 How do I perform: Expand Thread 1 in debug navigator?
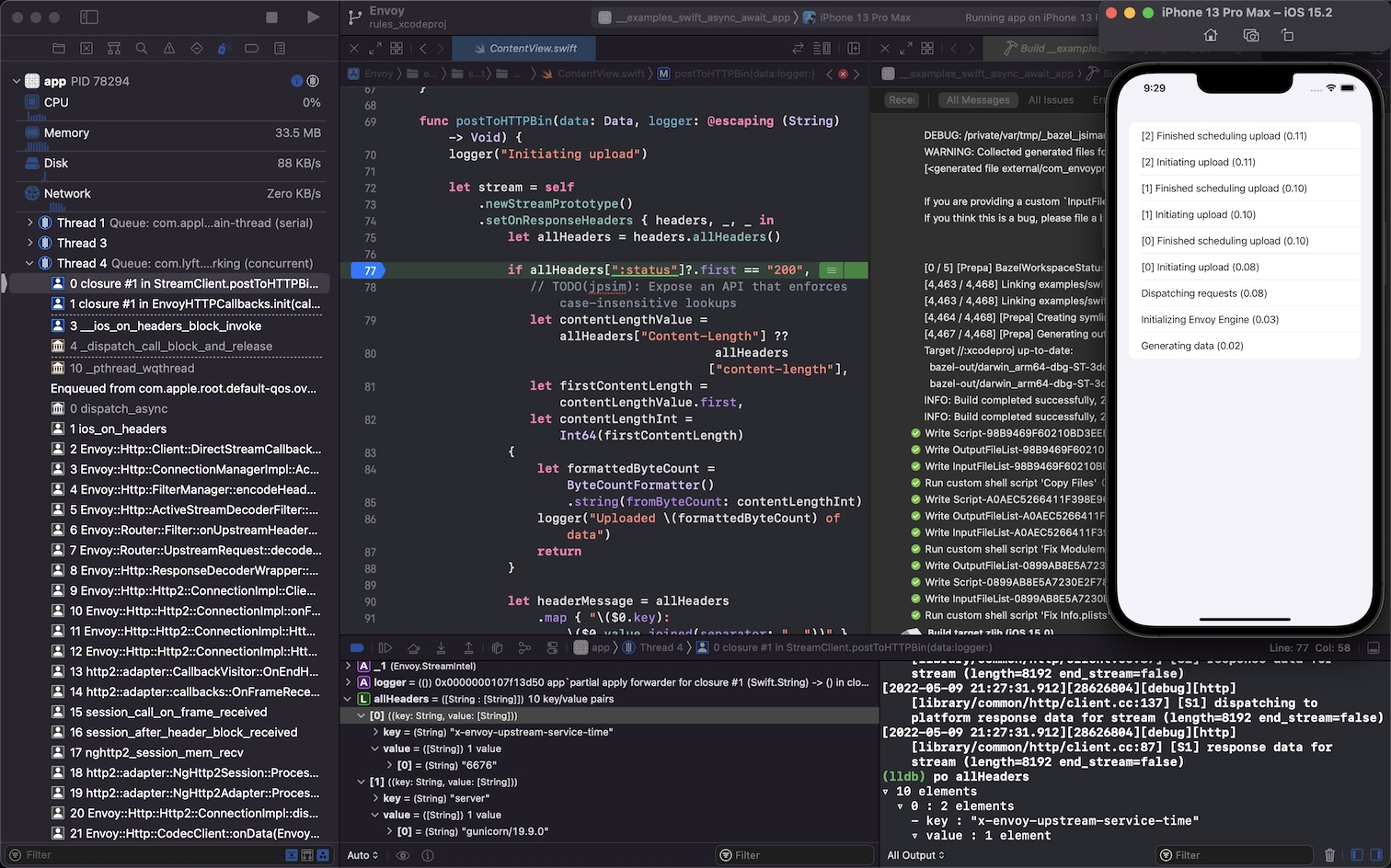pyautogui.click(x=30, y=223)
